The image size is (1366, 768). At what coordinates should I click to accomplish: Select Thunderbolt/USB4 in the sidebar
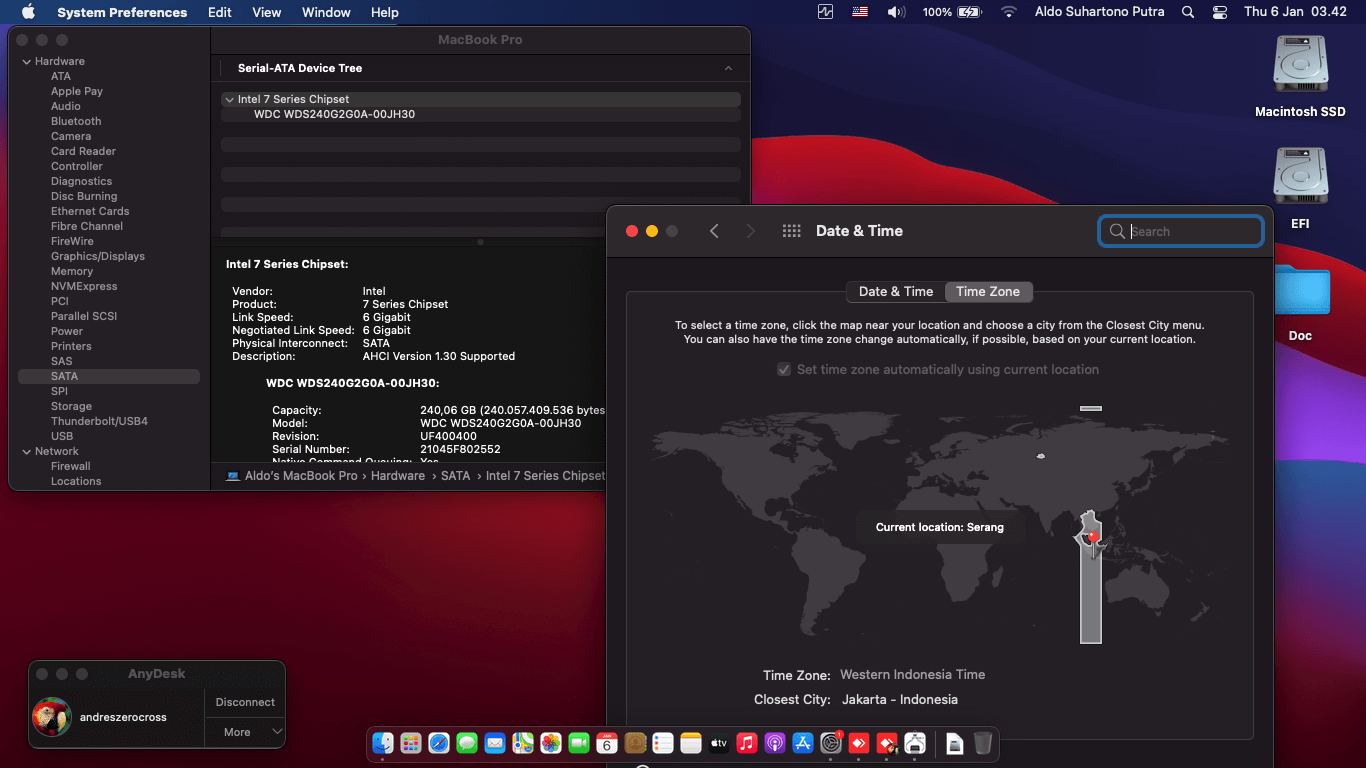[99, 421]
